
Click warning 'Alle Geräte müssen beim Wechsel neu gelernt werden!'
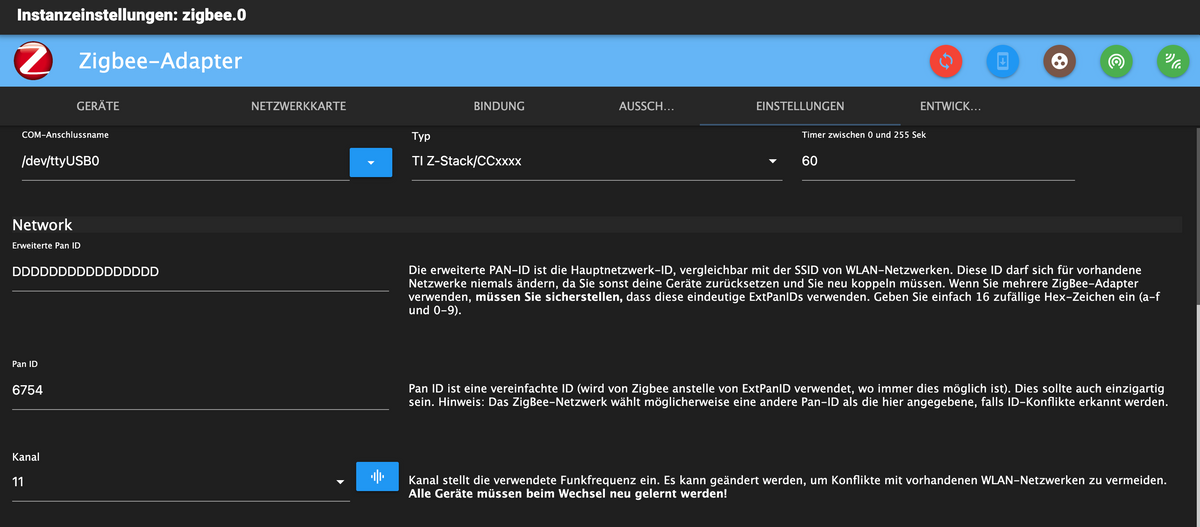coord(569,494)
